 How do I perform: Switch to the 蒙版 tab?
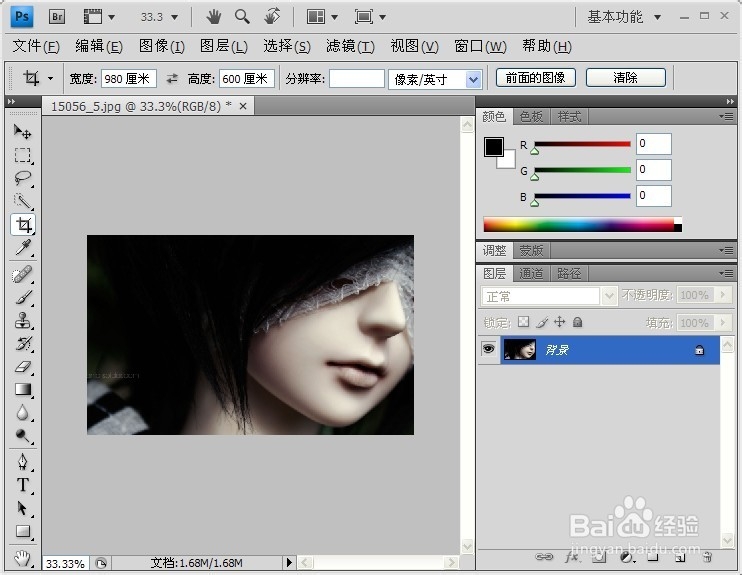[x=531, y=250]
